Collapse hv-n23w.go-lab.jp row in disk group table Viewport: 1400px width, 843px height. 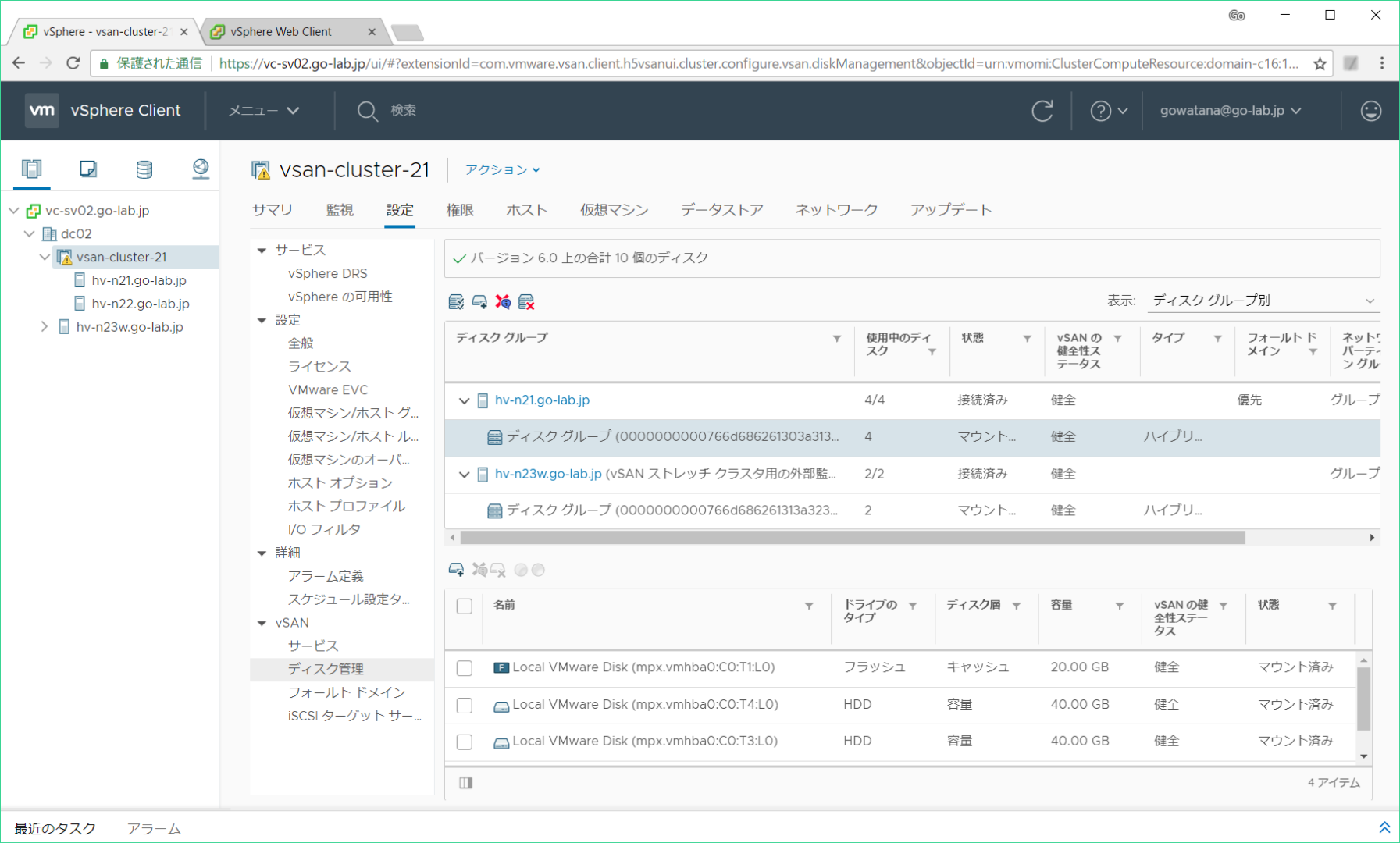click(x=464, y=475)
